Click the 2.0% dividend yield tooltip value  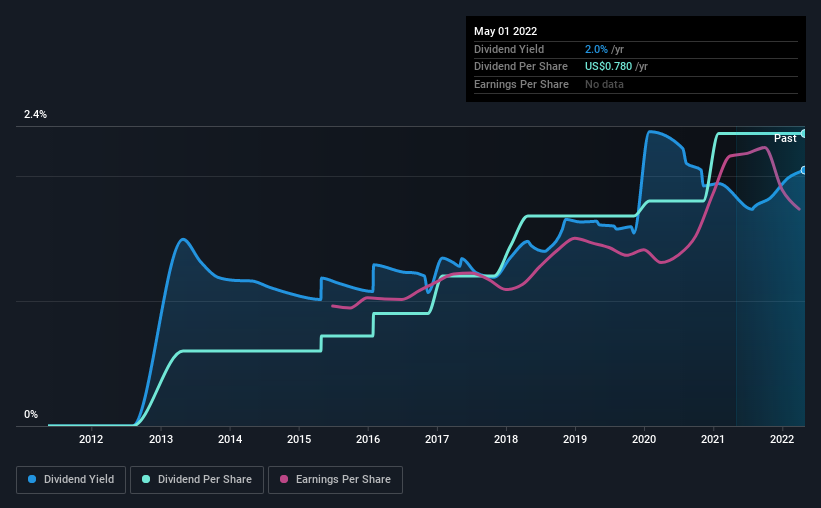tap(597, 49)
